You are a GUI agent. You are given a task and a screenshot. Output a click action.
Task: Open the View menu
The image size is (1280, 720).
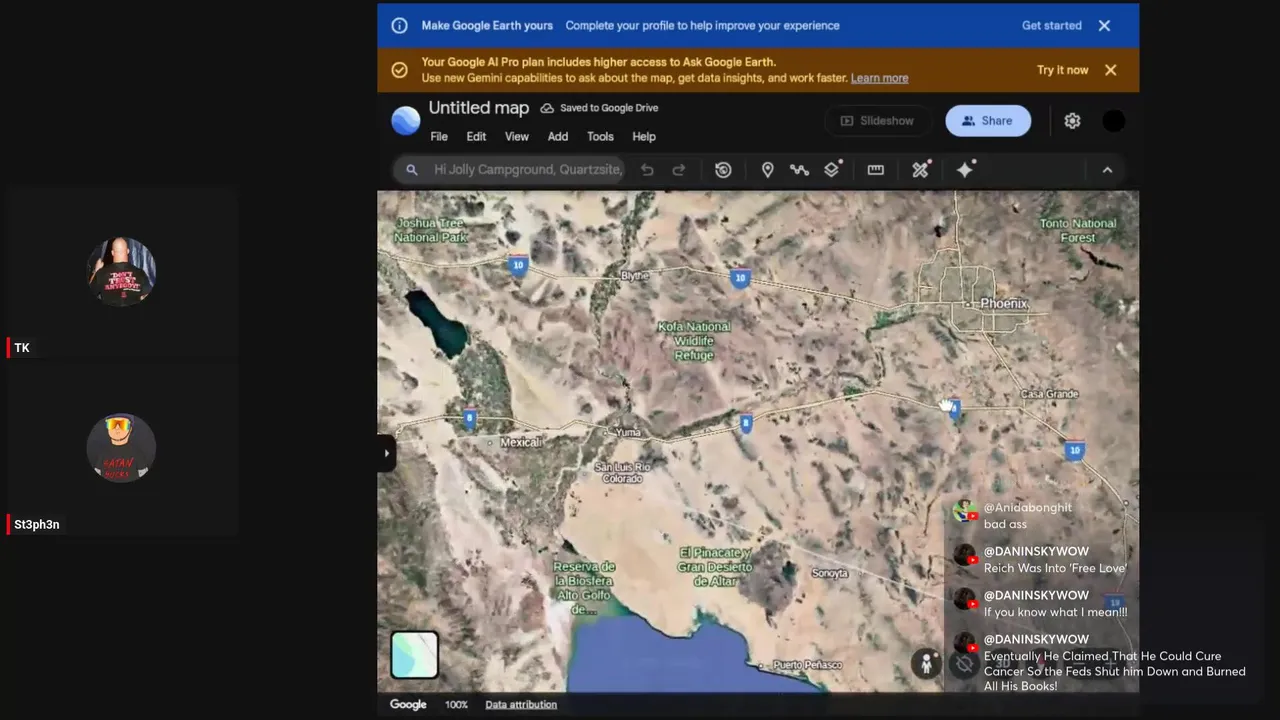tap(517, 137)
